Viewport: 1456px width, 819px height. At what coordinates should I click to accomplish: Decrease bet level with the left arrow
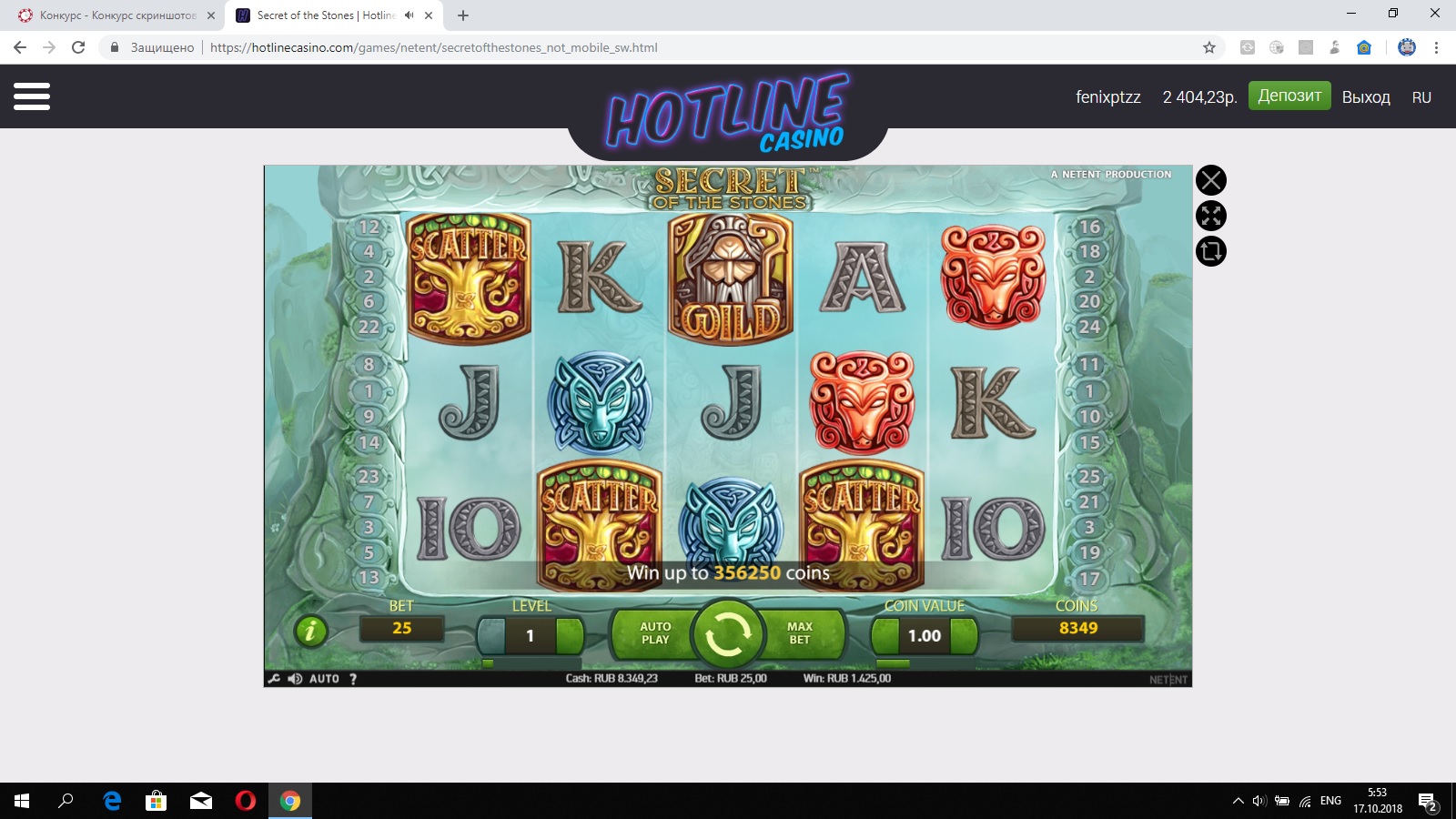(x=491, y=635)
